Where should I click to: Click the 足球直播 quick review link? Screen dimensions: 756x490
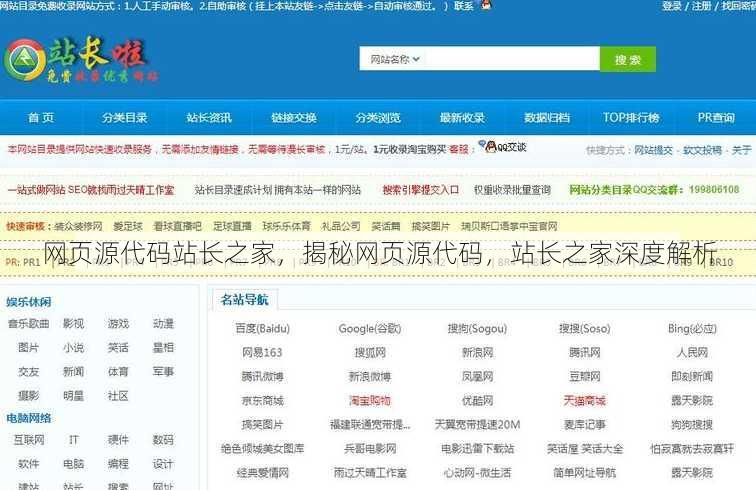232,226
